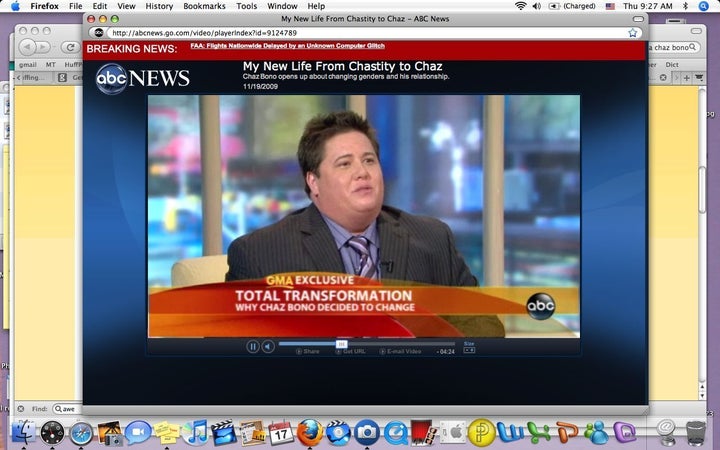Click the search magnifier in background window

tap(693, 47)
